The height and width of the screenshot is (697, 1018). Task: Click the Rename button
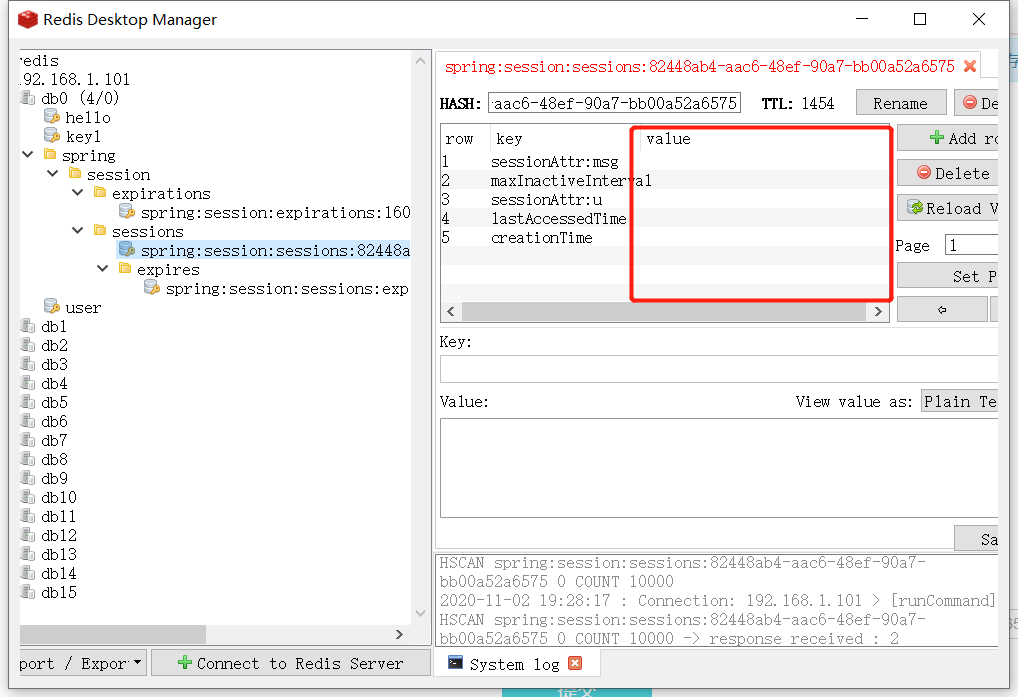click(x=900, y=103)
